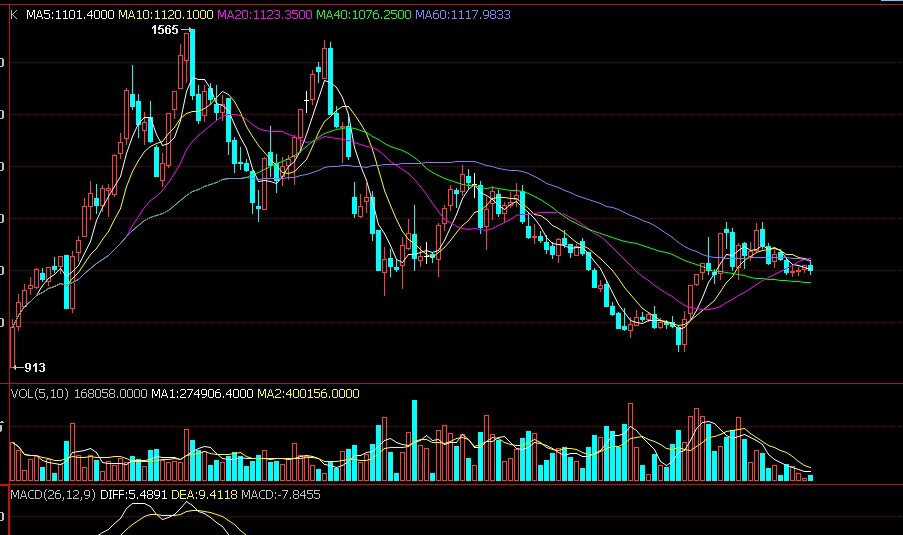903x535 pixels.
Task: Click the MA20:1123.3500 indicator label
Action: [x=264, y=15]
